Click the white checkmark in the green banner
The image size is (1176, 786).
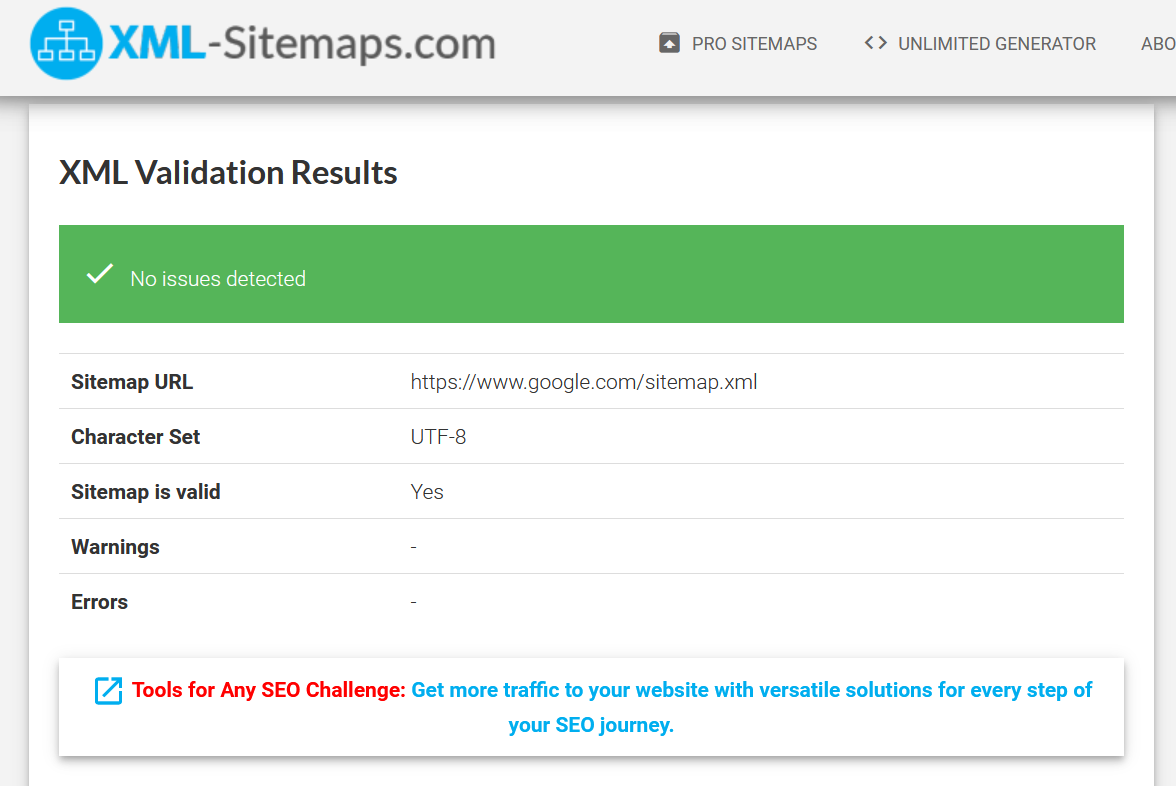coord(99,275)
